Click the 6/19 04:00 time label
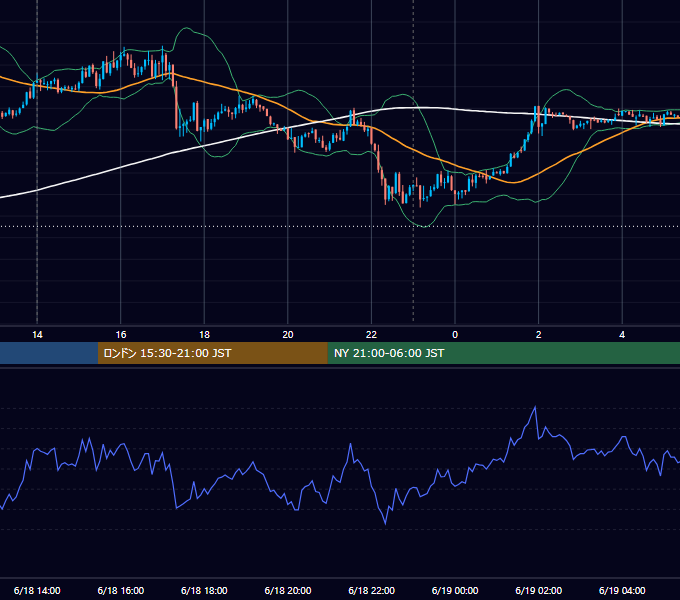680x600 pixels. [x=622, y=590]
